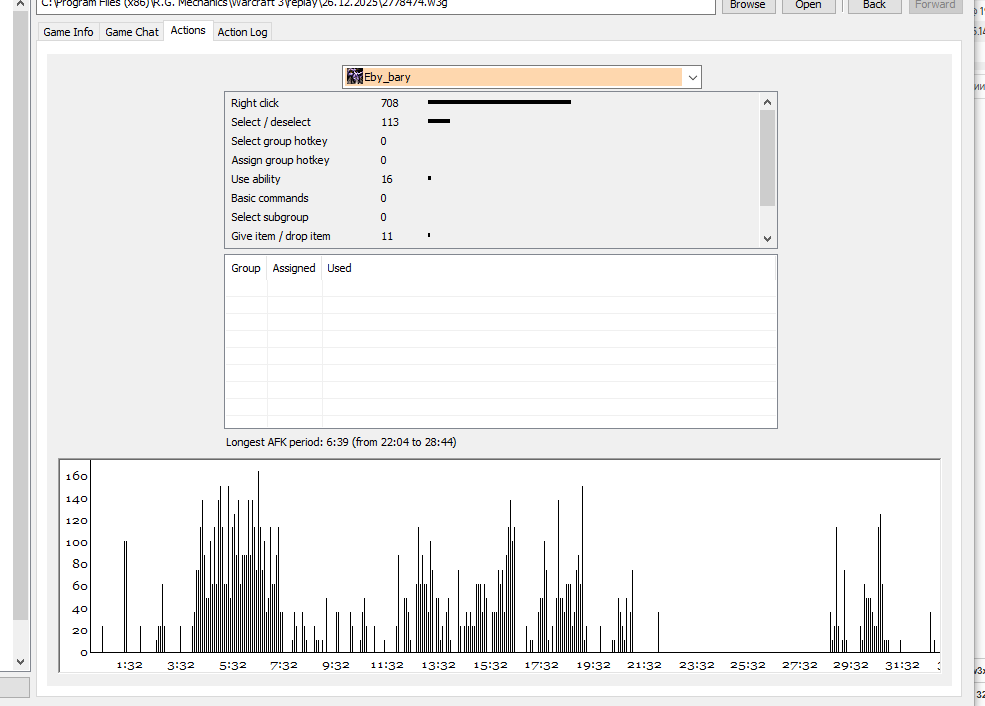This screenshot has width=985, height=706.
Task: Open the Game Chat tab
Action: click(132, 31)
